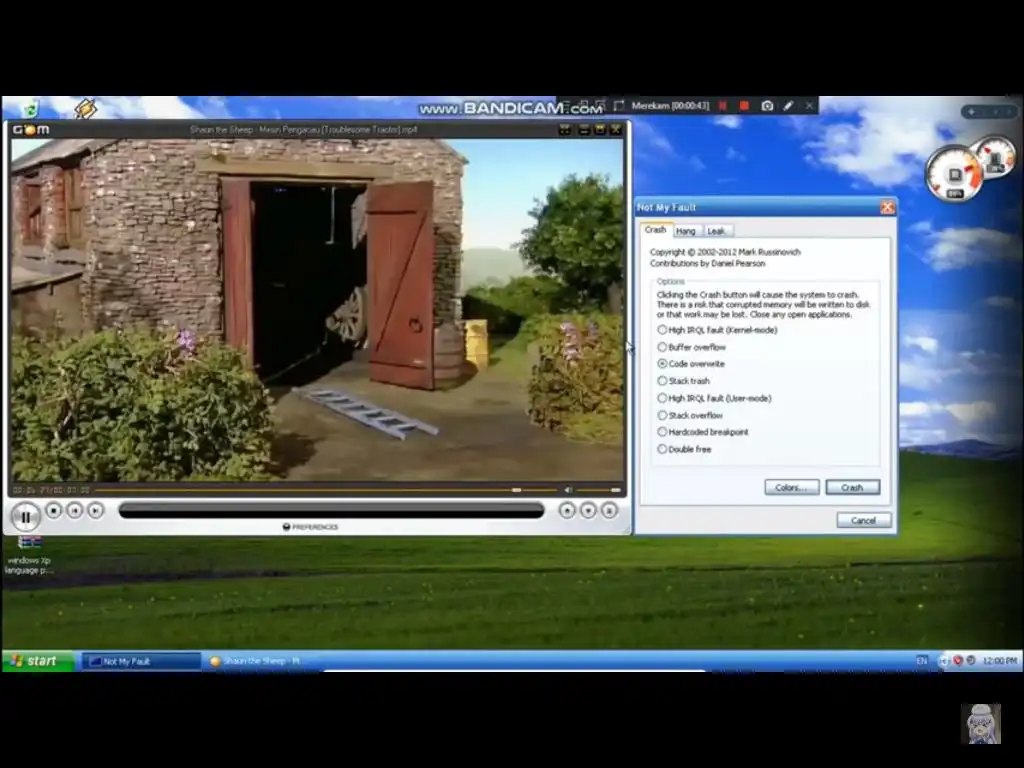The image size is (1024, 768).
Task: Click the sidebar add gadget plus button
Action: pyautogui.click(x=972, y=112)
